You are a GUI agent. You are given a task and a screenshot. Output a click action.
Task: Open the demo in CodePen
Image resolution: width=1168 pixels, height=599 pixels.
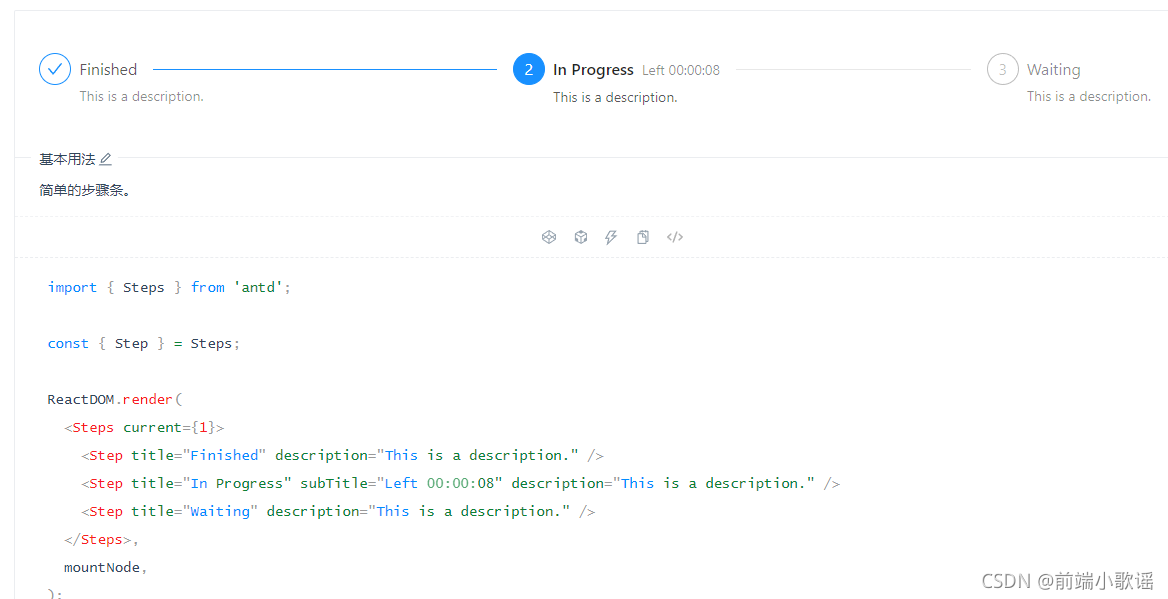pyautogui.click(x=549, y=237)
